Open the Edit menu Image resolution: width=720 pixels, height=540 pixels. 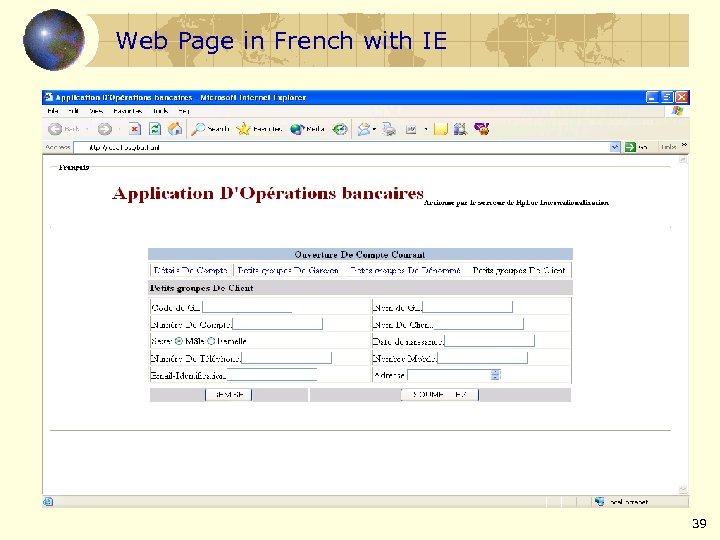[x=73, y=111]
